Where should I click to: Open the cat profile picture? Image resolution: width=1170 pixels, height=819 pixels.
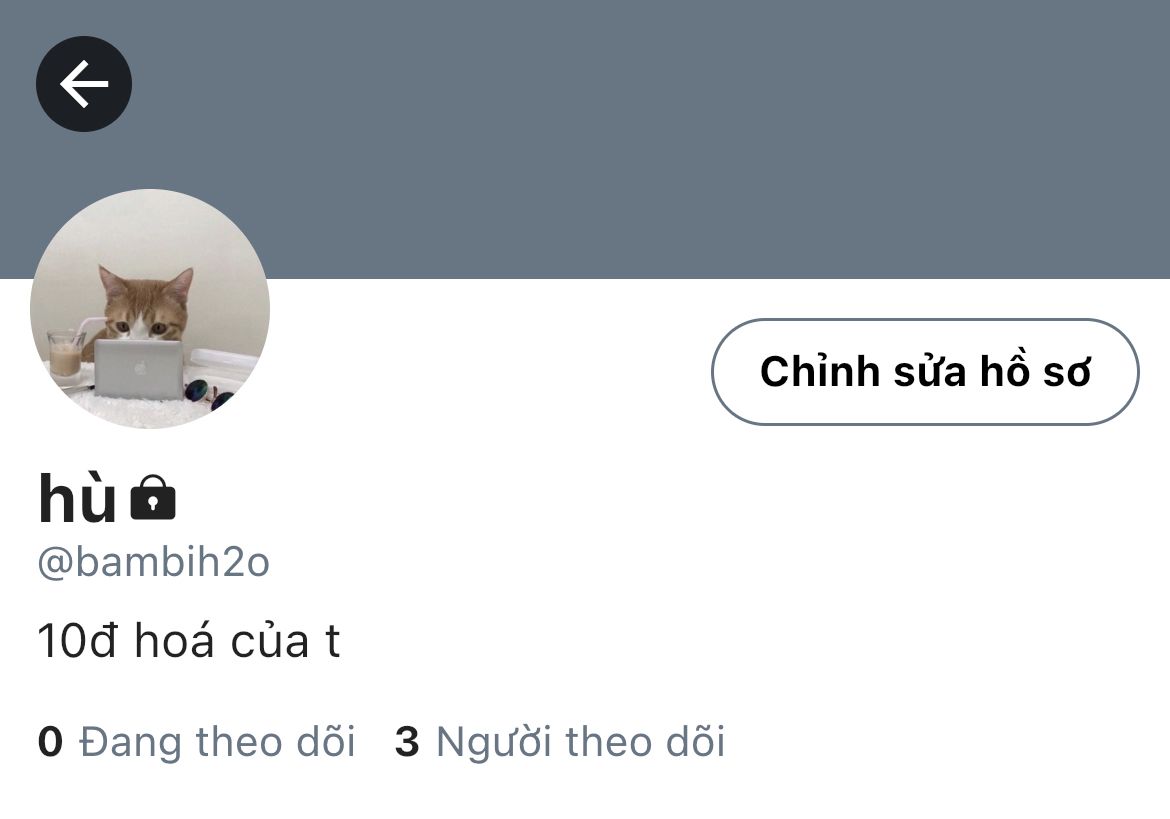150,309
